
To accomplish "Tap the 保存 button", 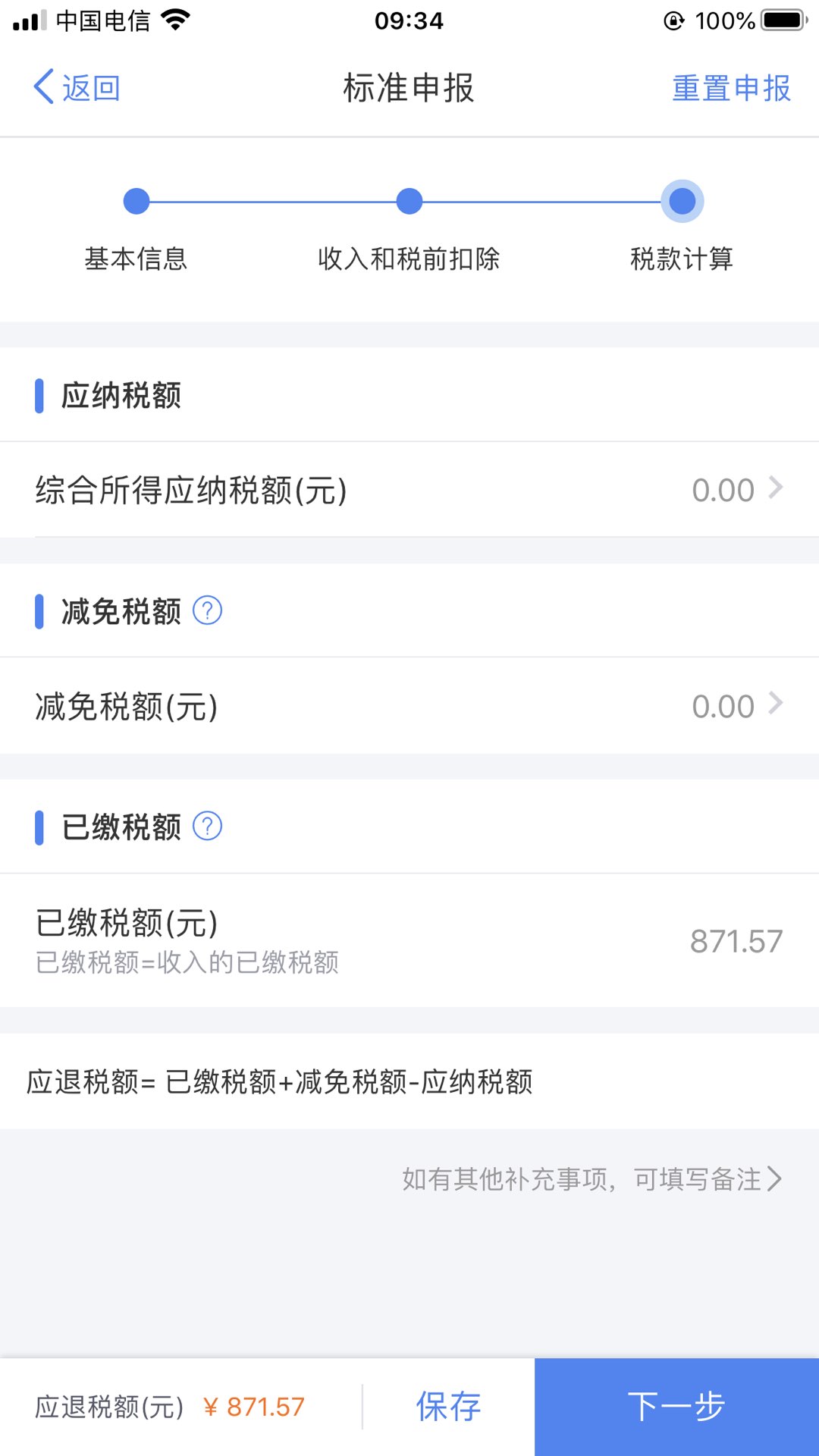I will point(448,1407).
